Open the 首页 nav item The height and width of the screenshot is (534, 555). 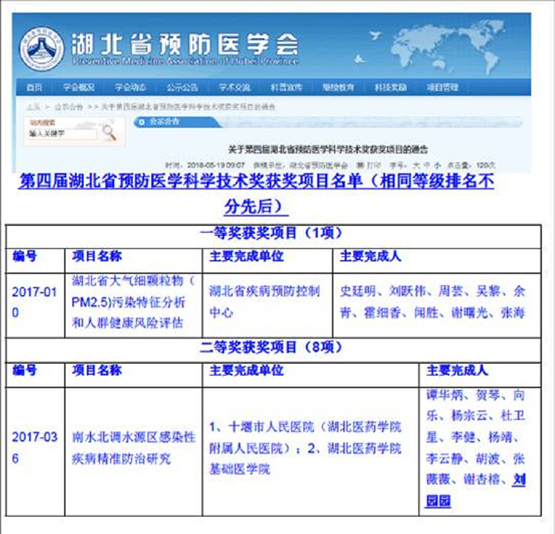tap(34, 87)
